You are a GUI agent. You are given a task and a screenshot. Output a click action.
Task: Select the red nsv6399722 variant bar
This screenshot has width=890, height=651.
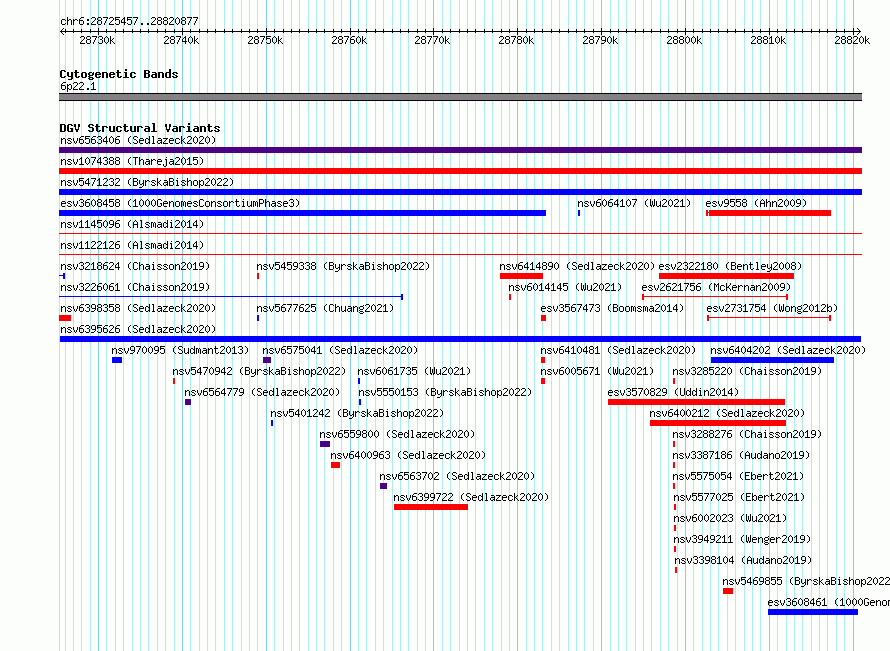pyautogui.click(x=431, y=507)
